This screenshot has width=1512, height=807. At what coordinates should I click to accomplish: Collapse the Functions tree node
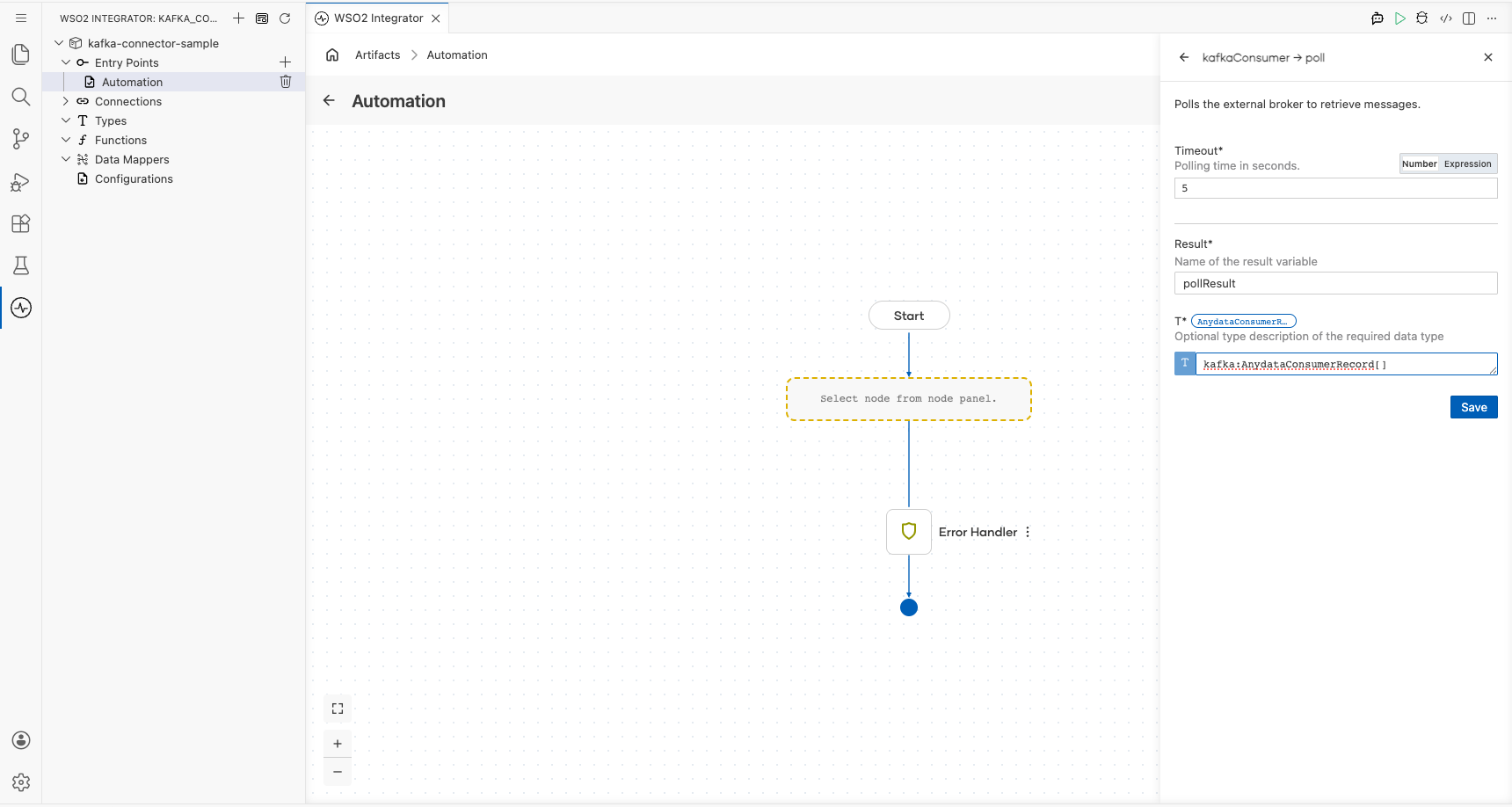click(x=66, y=140)
